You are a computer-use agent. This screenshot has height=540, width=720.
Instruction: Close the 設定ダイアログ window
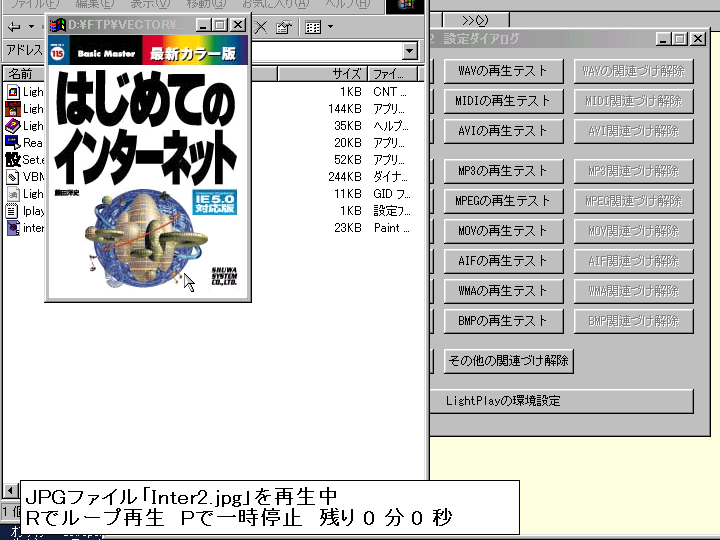[x=698, y=39]
